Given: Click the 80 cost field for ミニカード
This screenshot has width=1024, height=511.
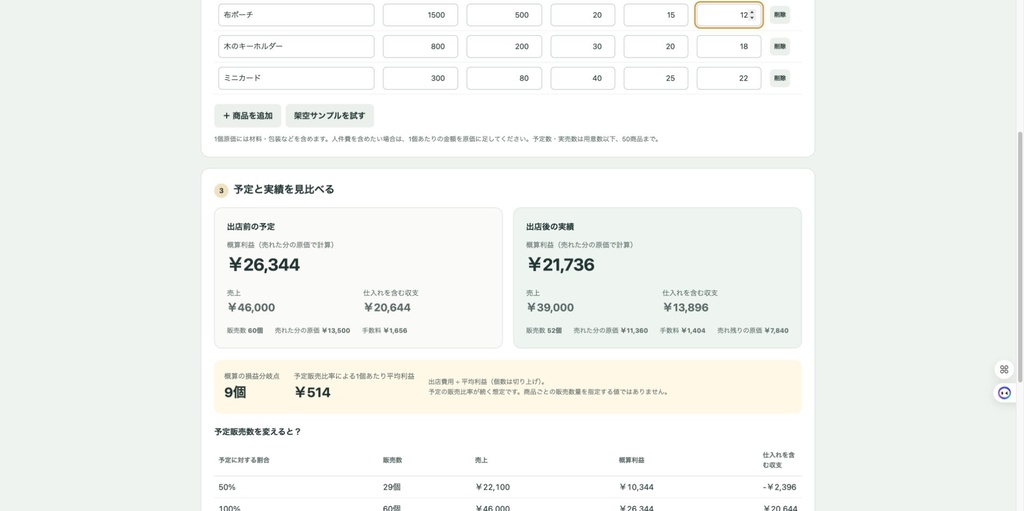Looking at the screenshot, I should (x=504, y=78).
